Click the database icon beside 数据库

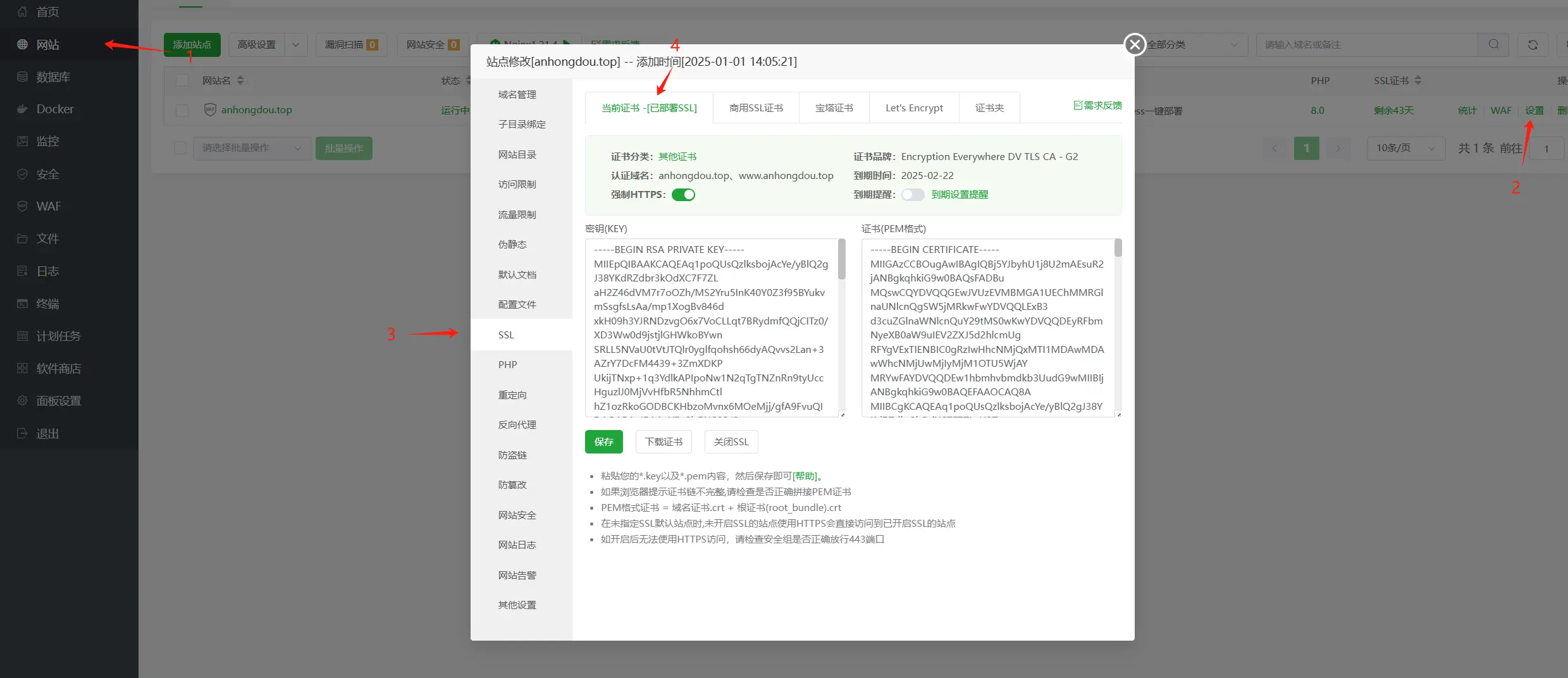(x=22, y=77)
